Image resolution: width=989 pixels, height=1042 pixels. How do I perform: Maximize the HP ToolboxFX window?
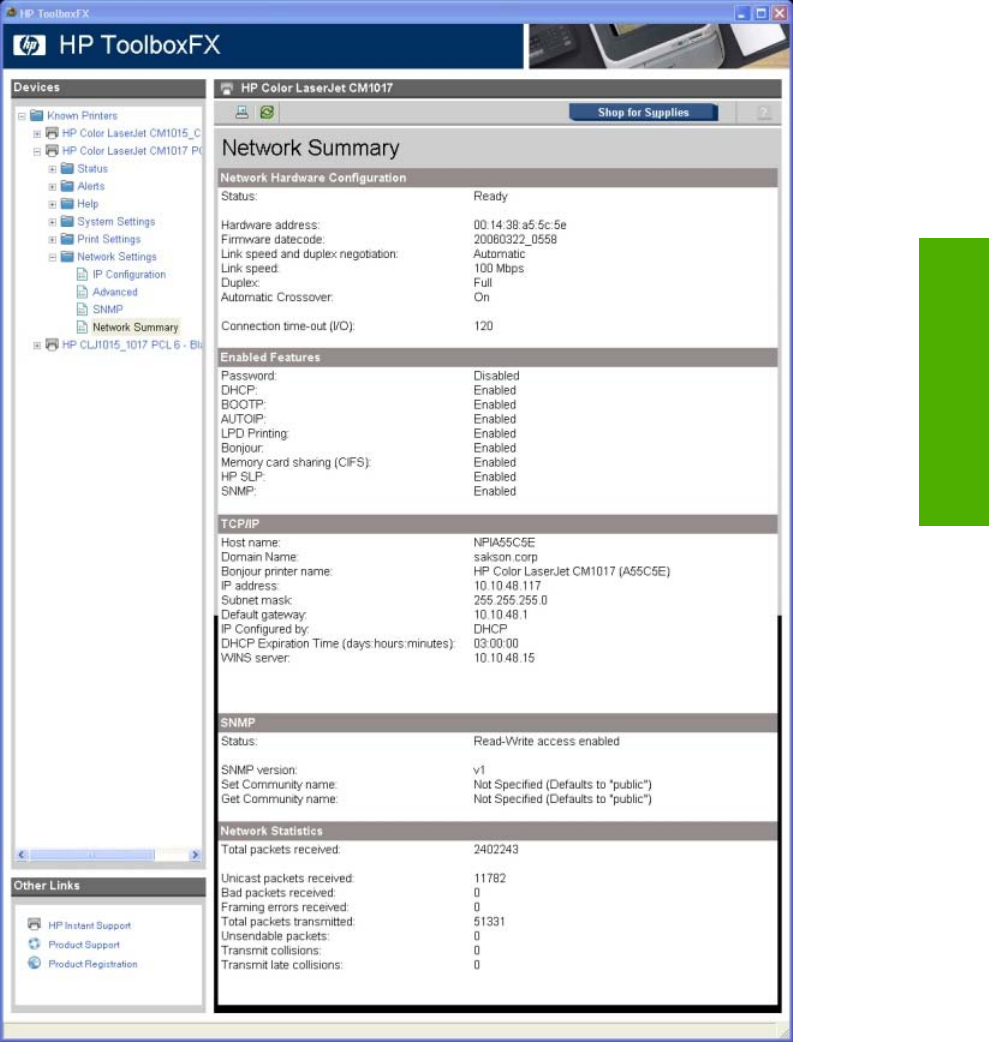[x=761, y=13]
